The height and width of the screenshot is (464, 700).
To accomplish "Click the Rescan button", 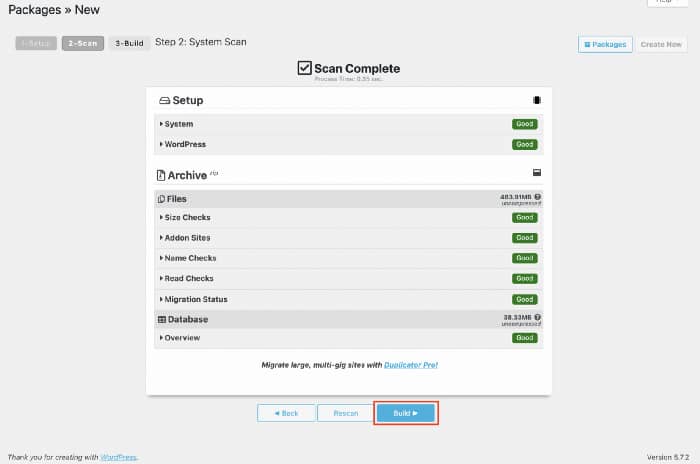I will [x=345, y=413].
